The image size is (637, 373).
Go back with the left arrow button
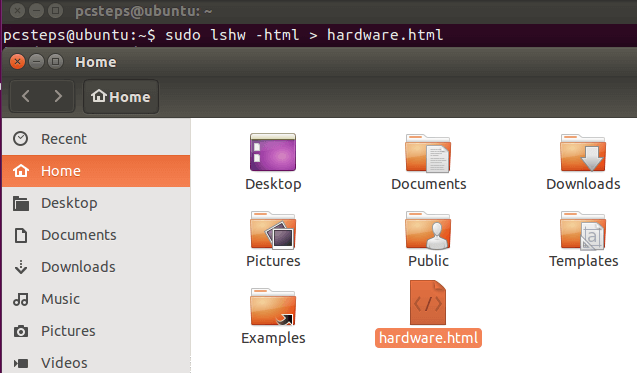coord(26,96)
